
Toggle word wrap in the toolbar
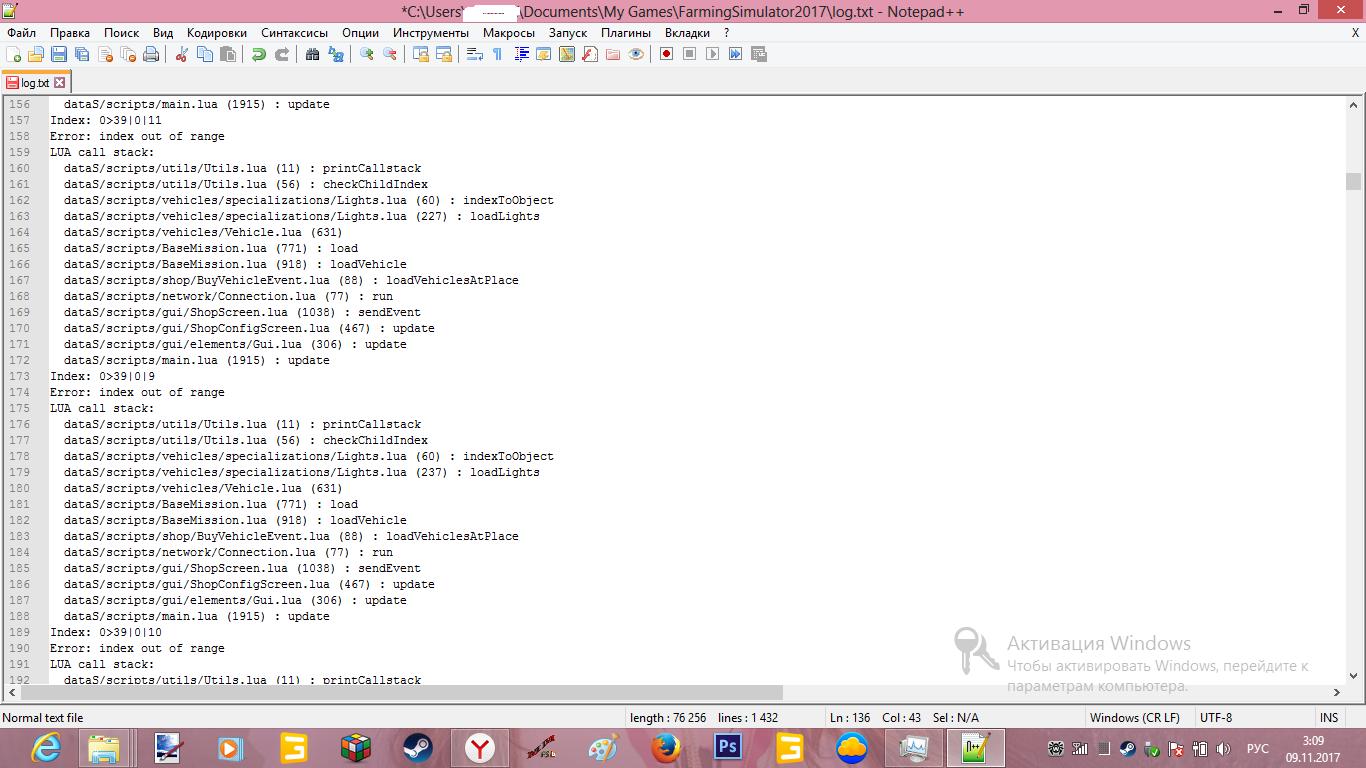[x=475, y=55]
